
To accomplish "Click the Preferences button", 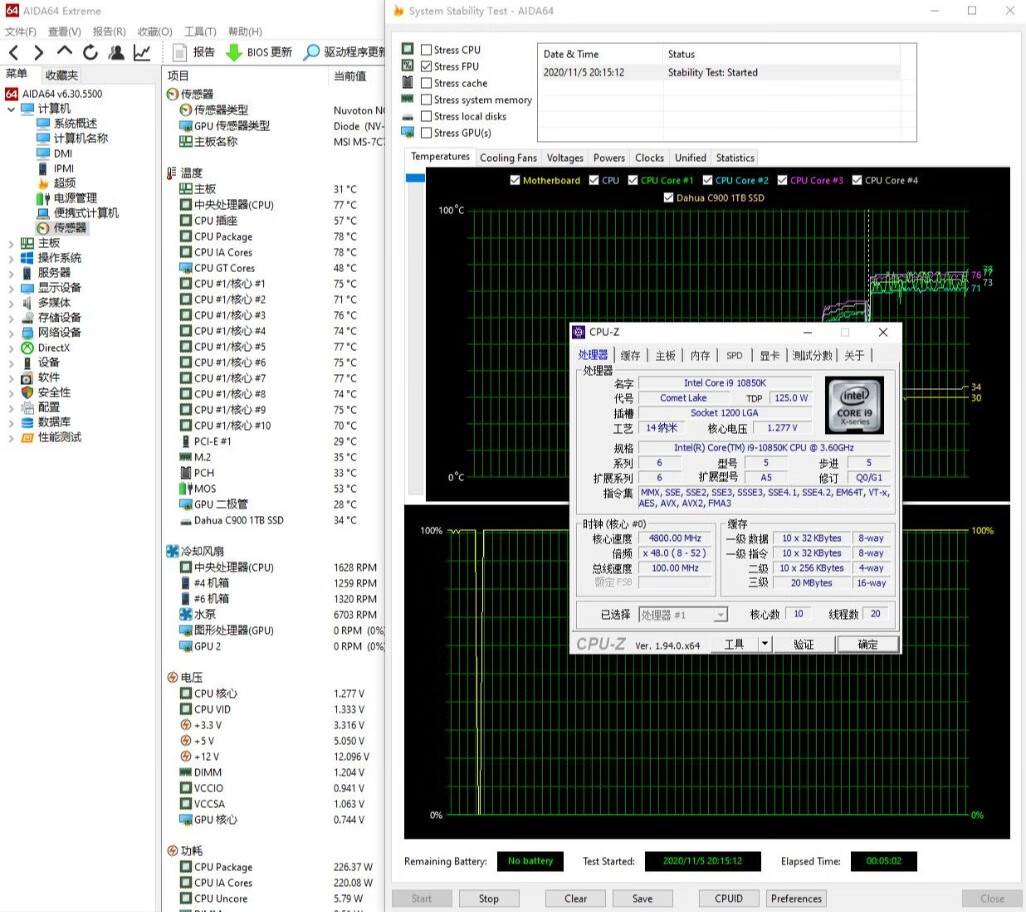I will point(796,898).
